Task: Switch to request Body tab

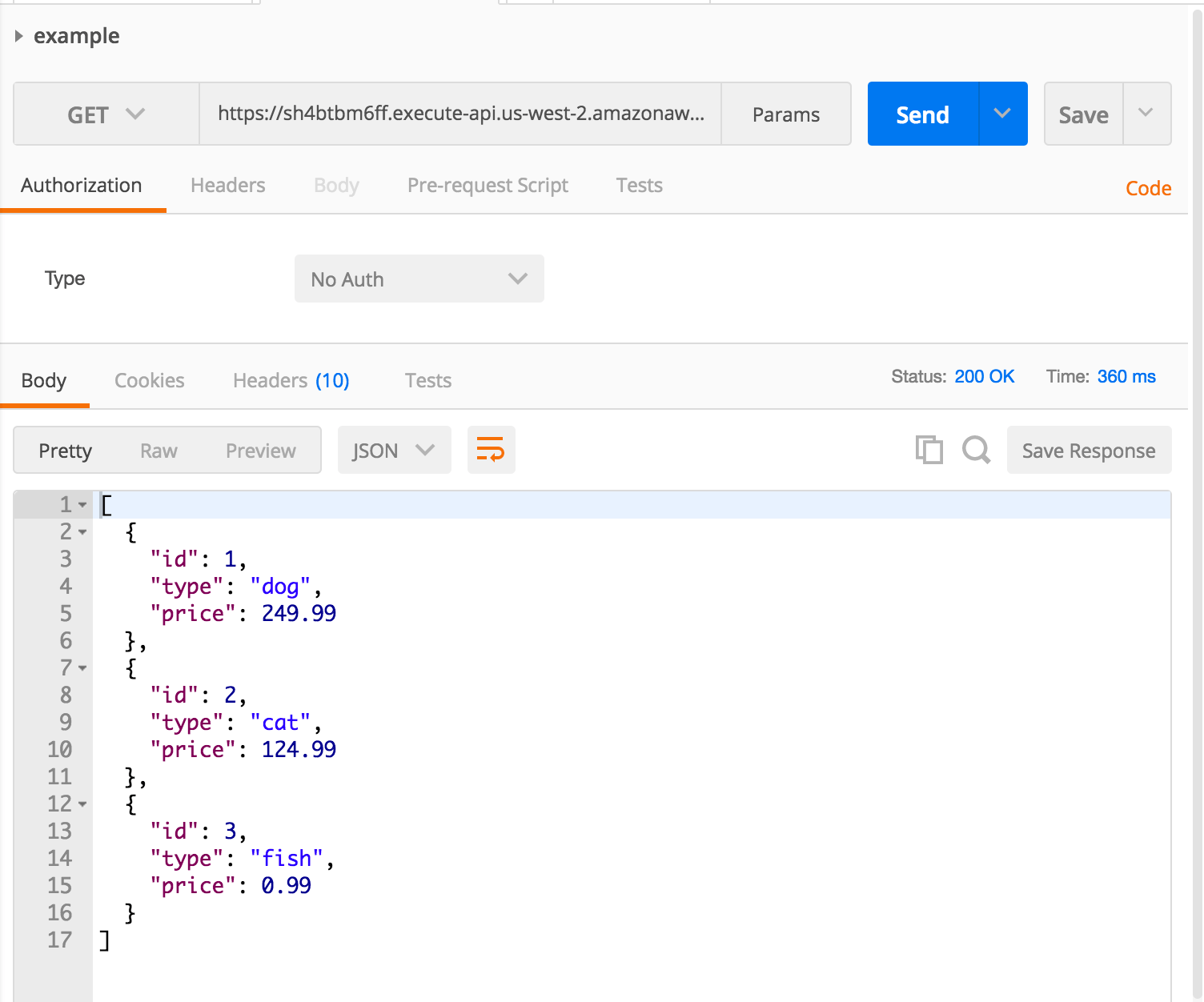Action: (x=336, y=186)
